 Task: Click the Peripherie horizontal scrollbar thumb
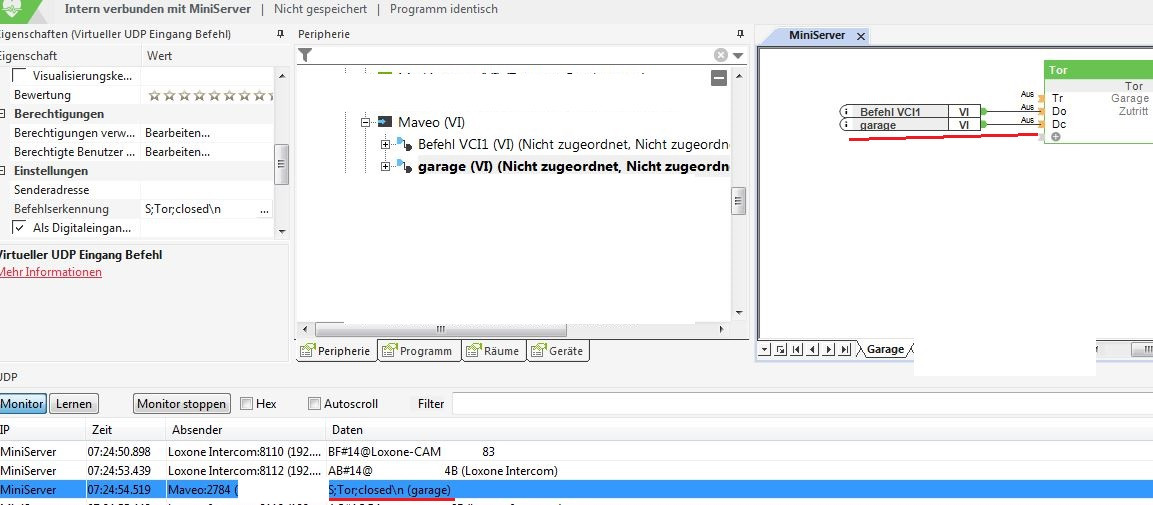pyautogui.click(x=440, y=329)
